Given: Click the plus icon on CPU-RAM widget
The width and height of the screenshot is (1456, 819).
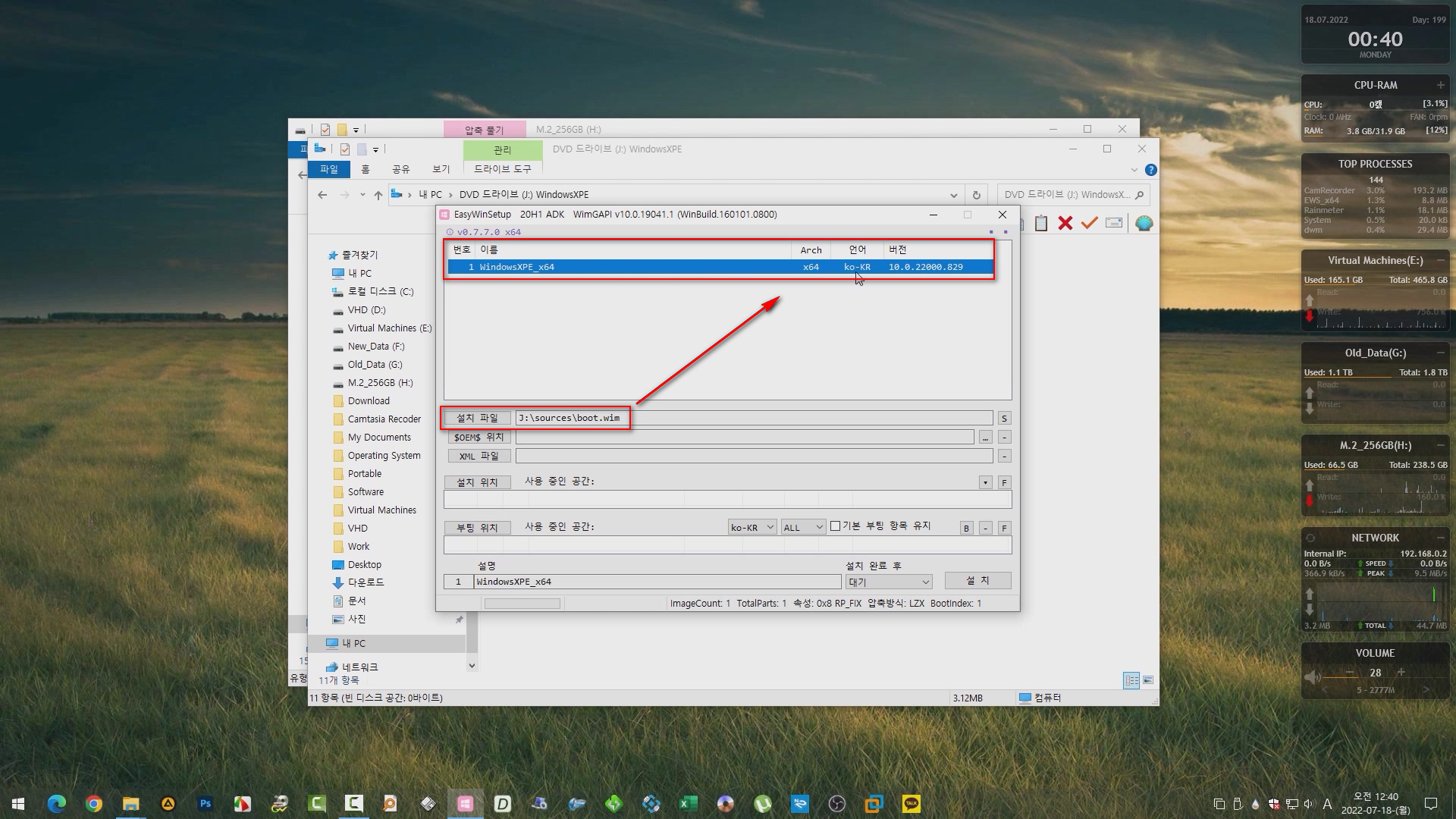Looking at the screenshot, I should (x=1440, y=85).
